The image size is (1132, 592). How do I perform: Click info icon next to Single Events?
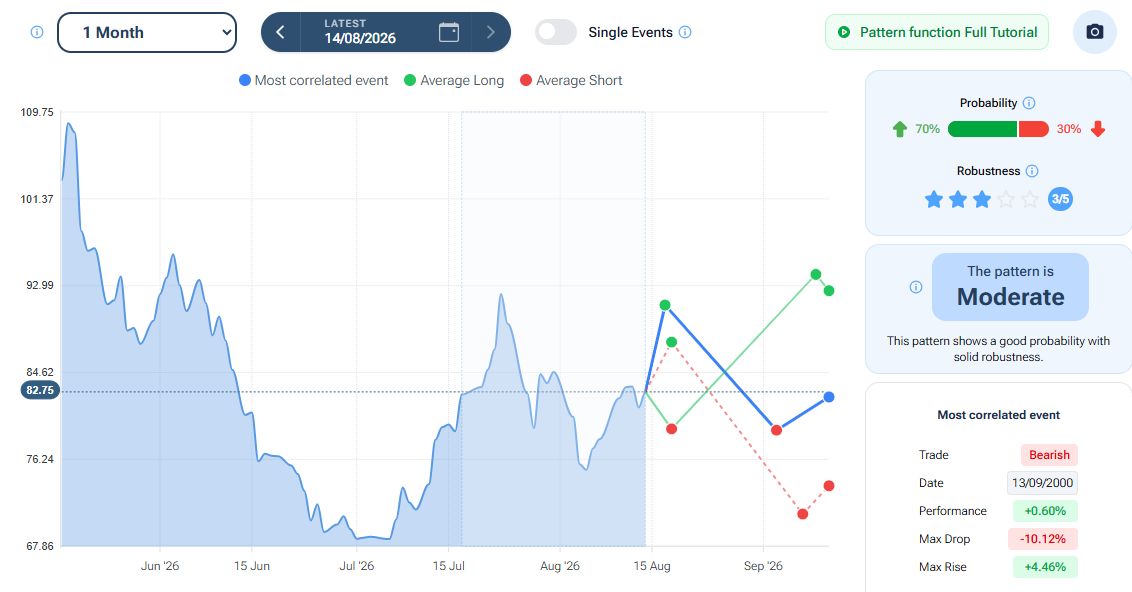tap(685, 32)
